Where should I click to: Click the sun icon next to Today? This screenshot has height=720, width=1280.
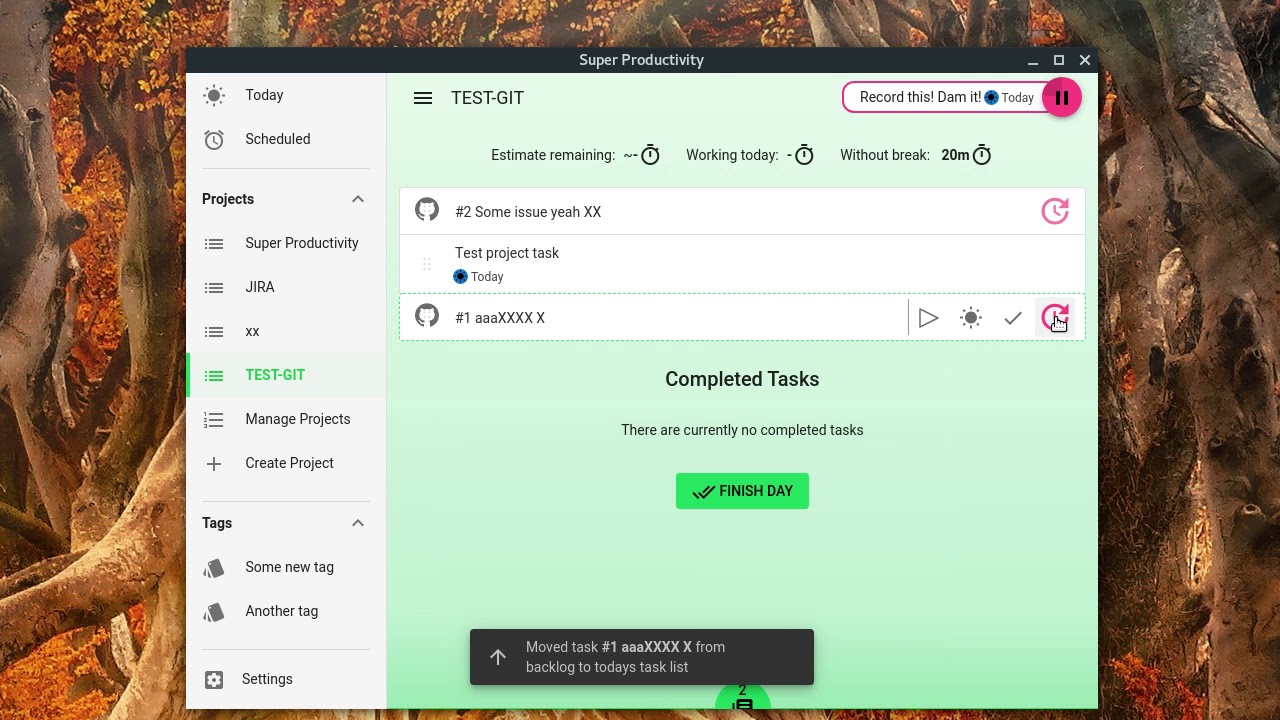coord(214,95)
